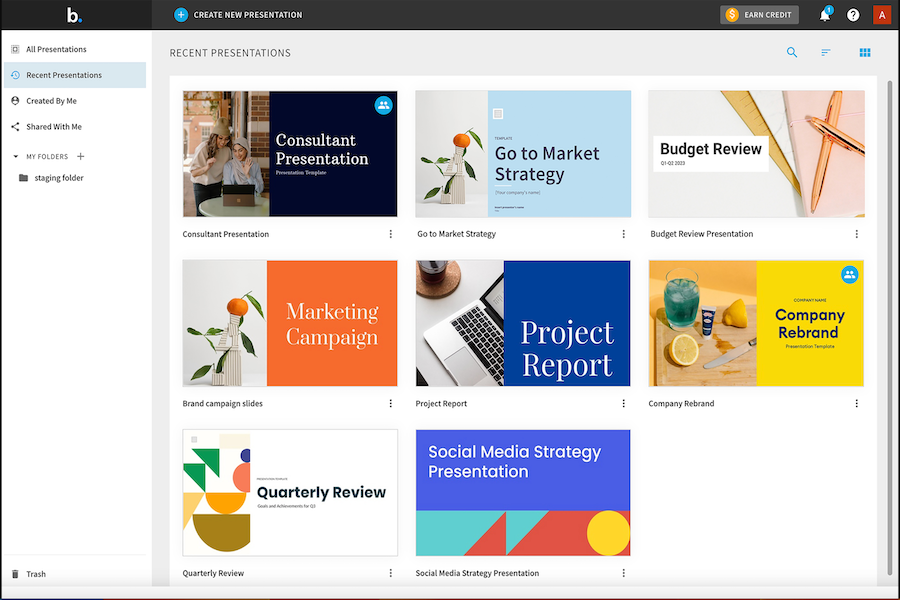Click the 'Project Report' title label
The image size is (900, 600).
[x=441, y=404]
